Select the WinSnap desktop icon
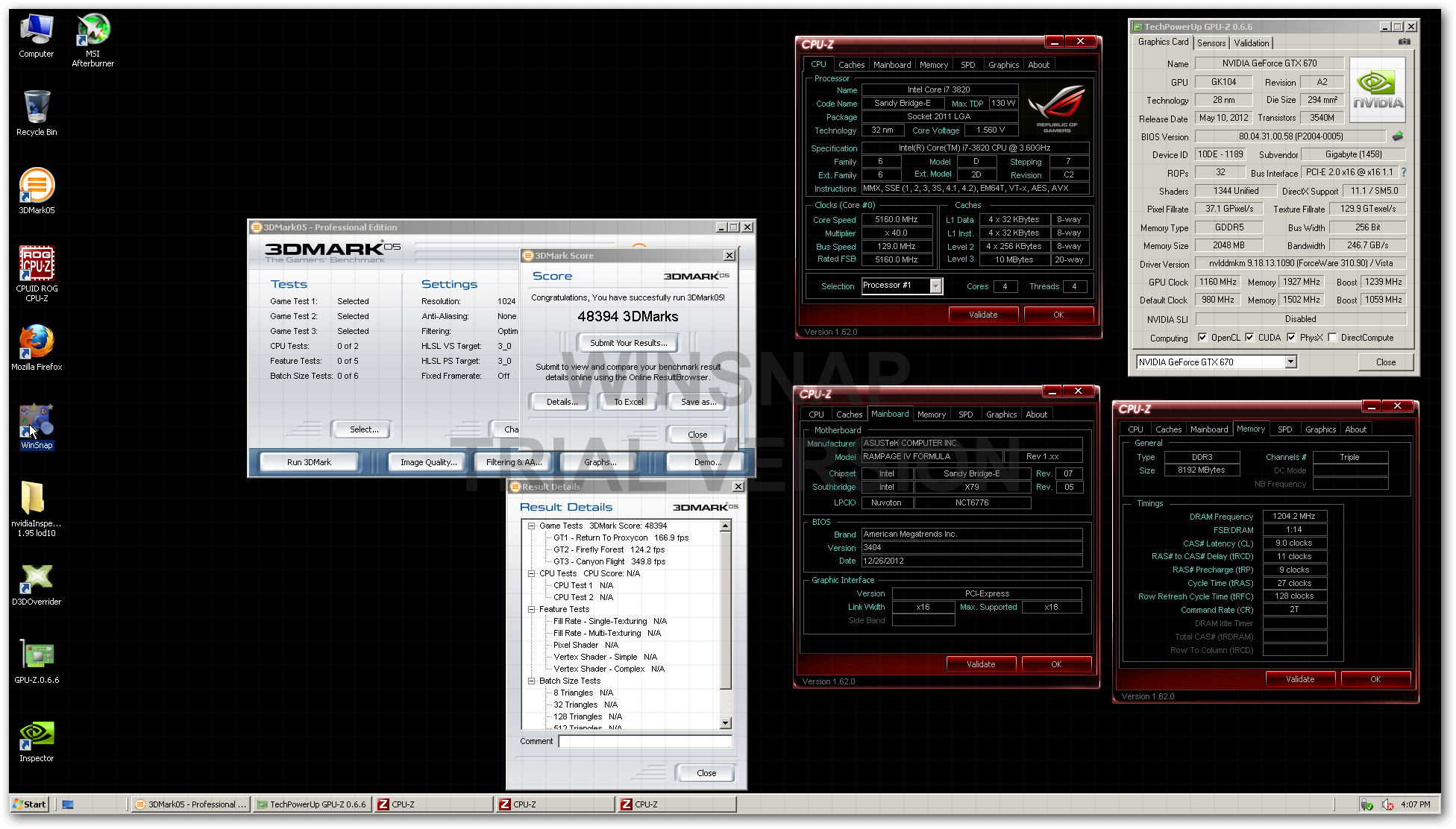The image size is (1456, 829). [37, 426]
